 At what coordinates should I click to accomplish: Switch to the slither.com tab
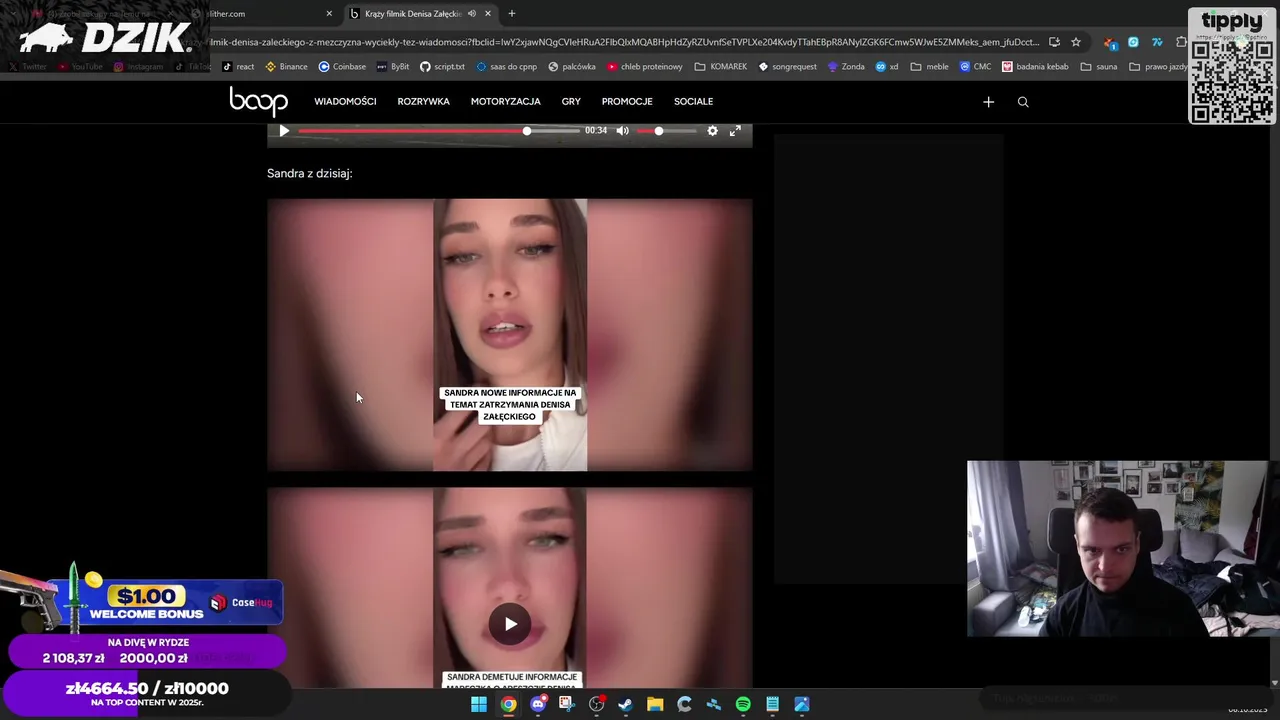point(262,14)
